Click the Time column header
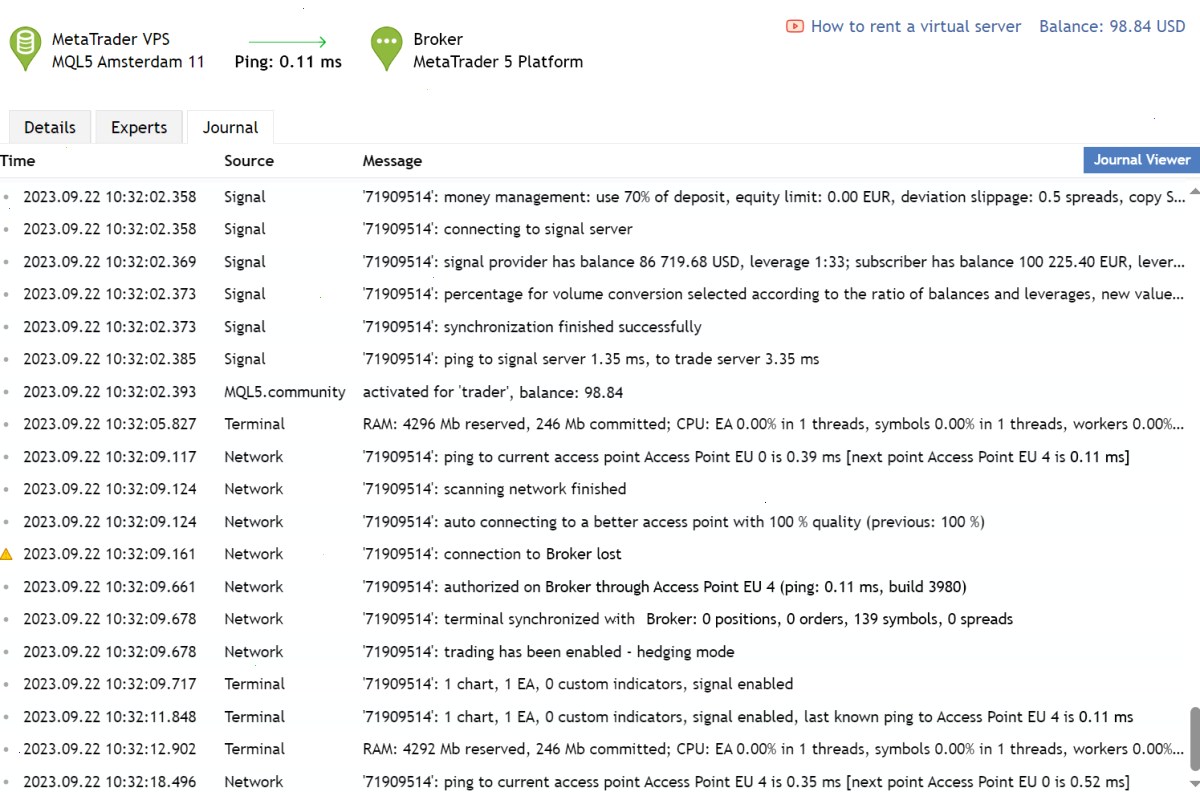 coord(18,161)
